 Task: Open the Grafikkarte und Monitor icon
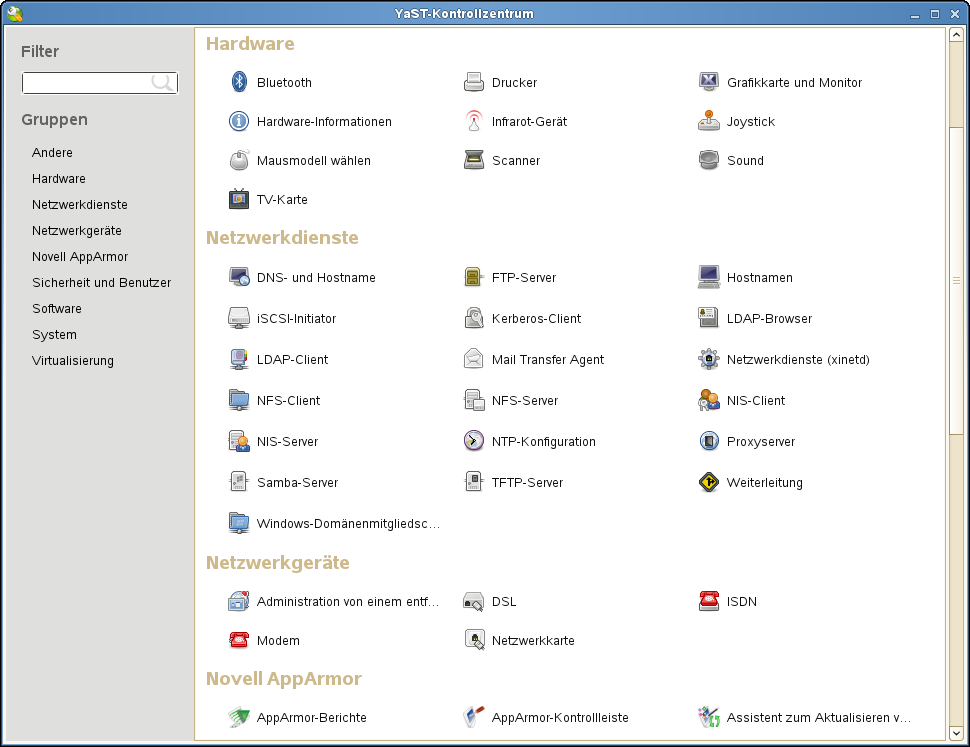click(x=709, y=82)
